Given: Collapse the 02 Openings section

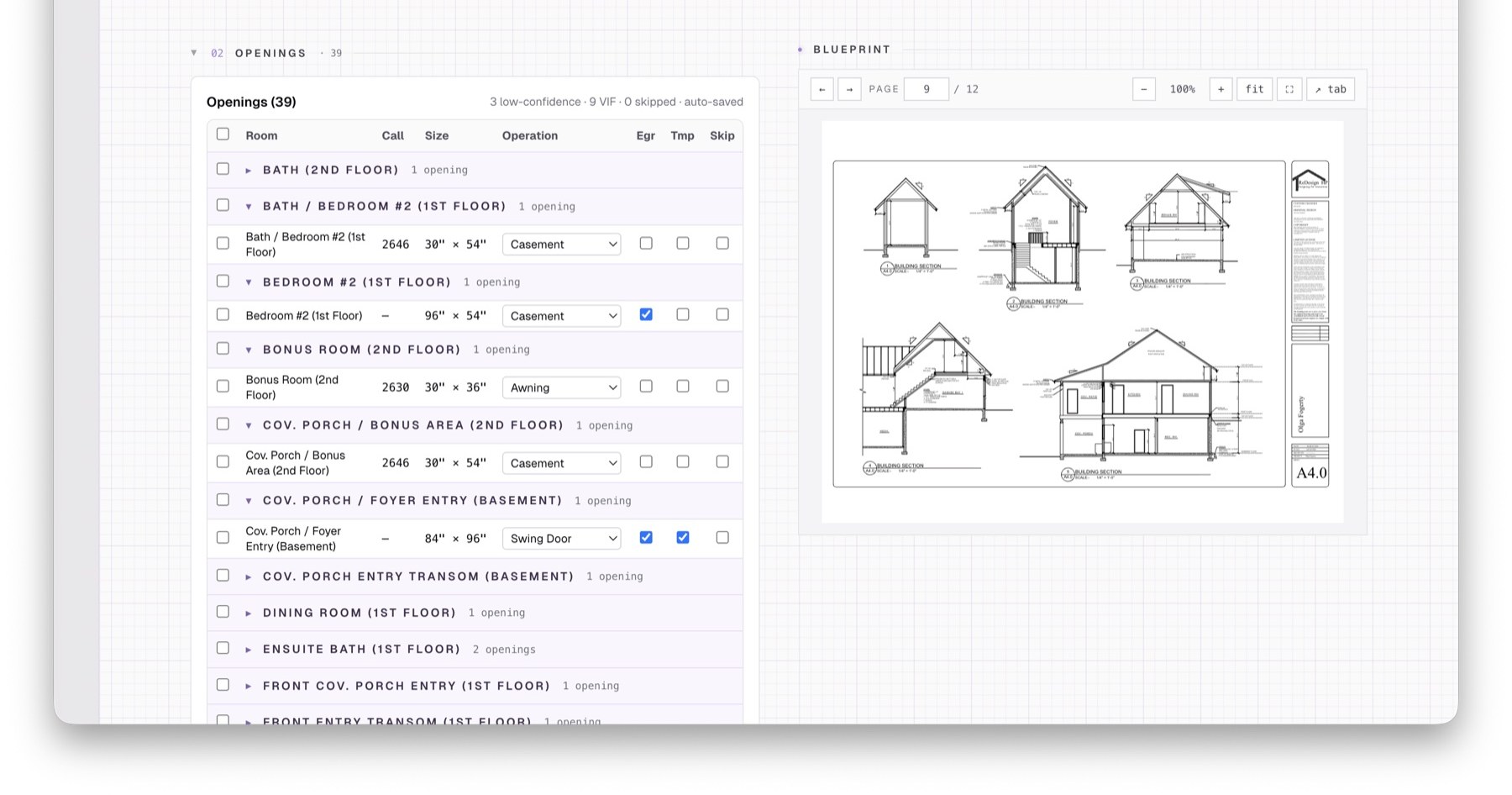Looking at the screenshot, I should click(x=194, y=53).
